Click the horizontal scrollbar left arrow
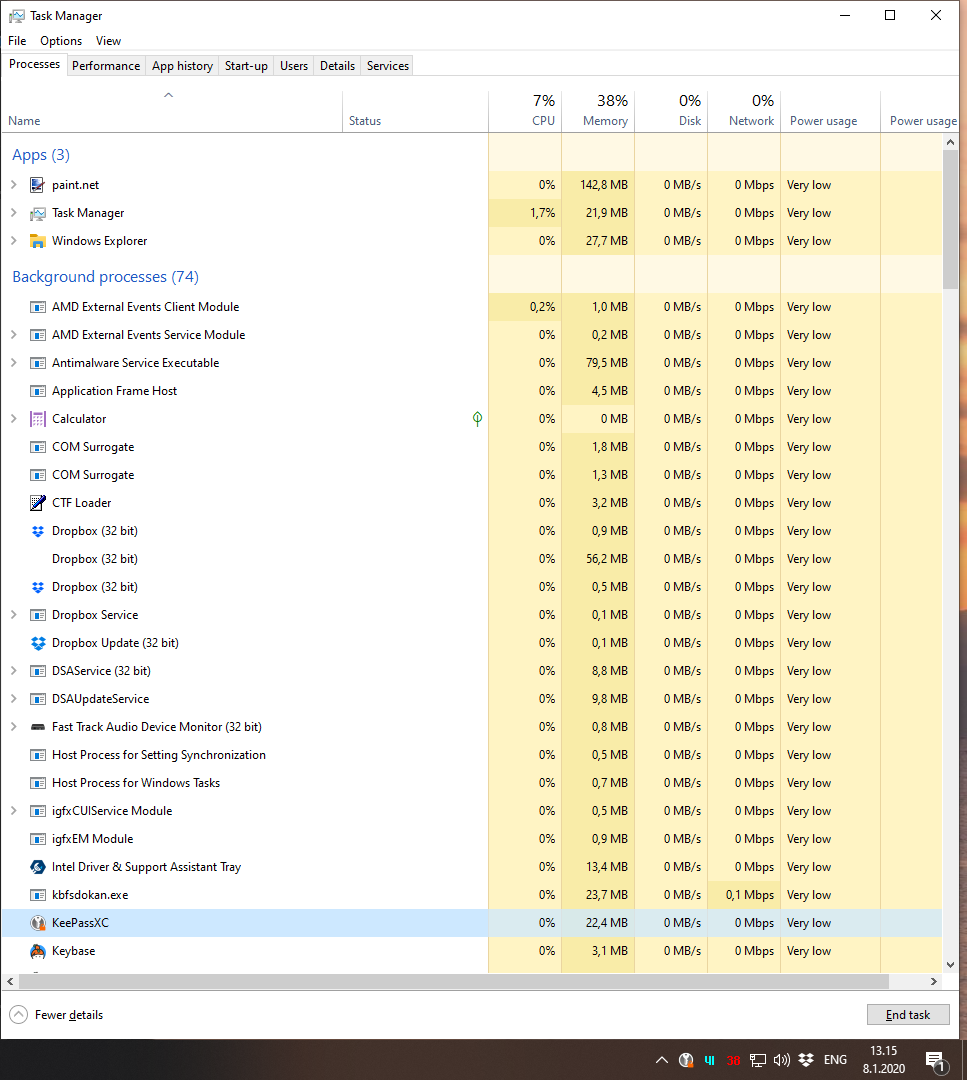967x1080 pixels. tap(10, 981)
